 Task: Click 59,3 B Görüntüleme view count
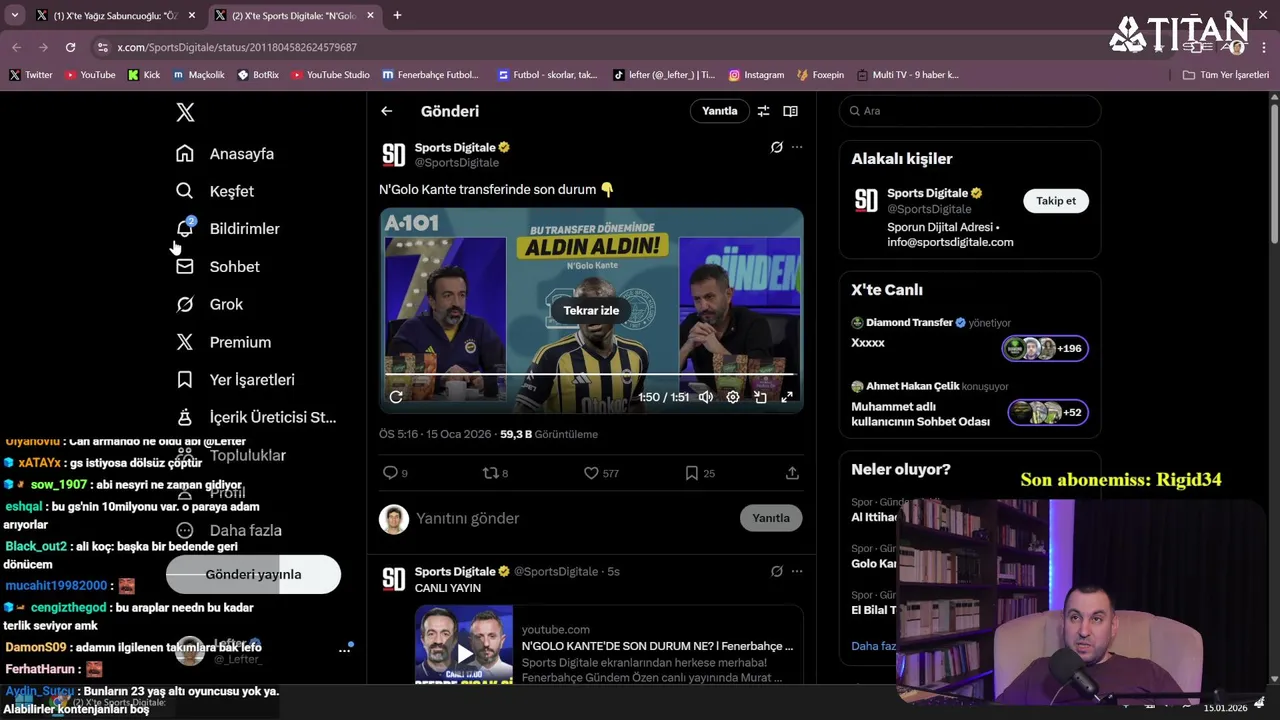(x=549, y=434)
